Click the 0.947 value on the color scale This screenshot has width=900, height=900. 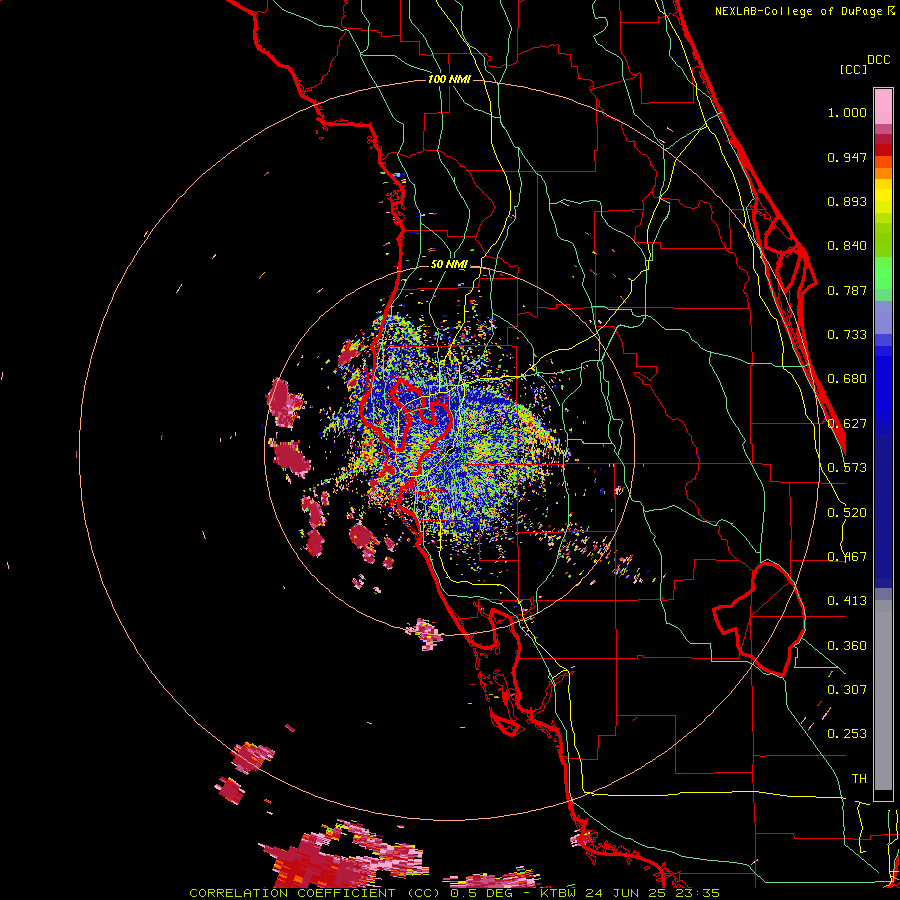847,157
